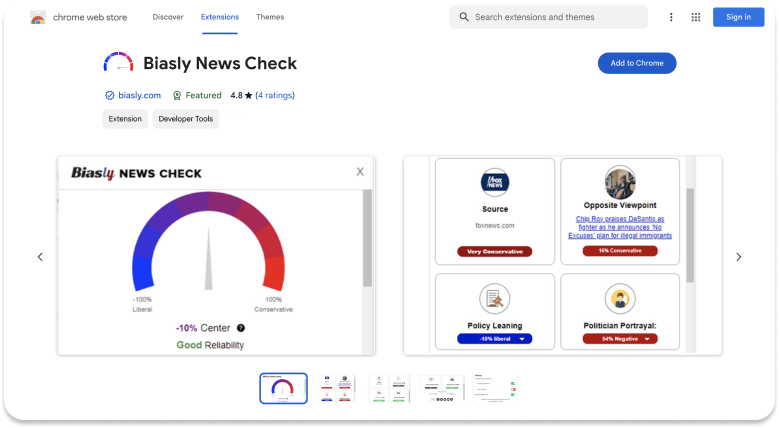This screenshot has height=428, width=779.
Task: Click the Fox News source logo
Action: click(x=495, y=183)
